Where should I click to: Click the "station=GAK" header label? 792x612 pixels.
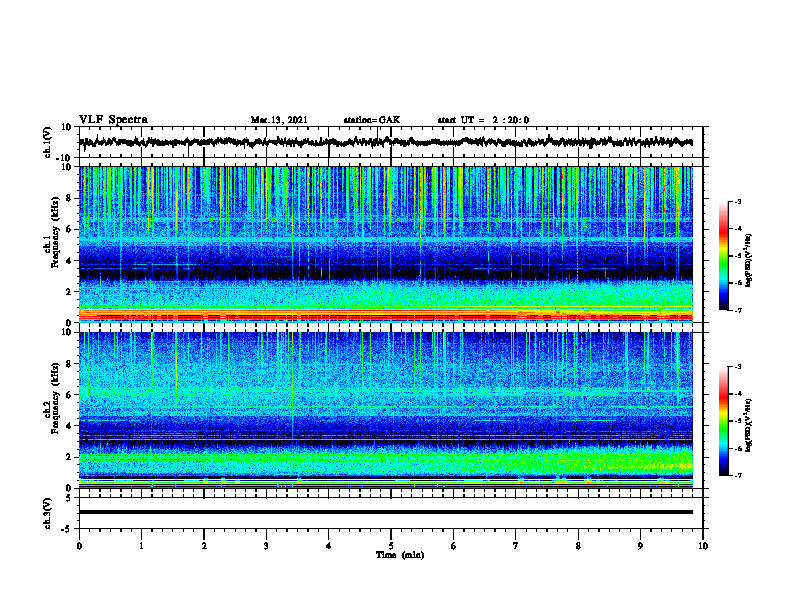(372, 120)
